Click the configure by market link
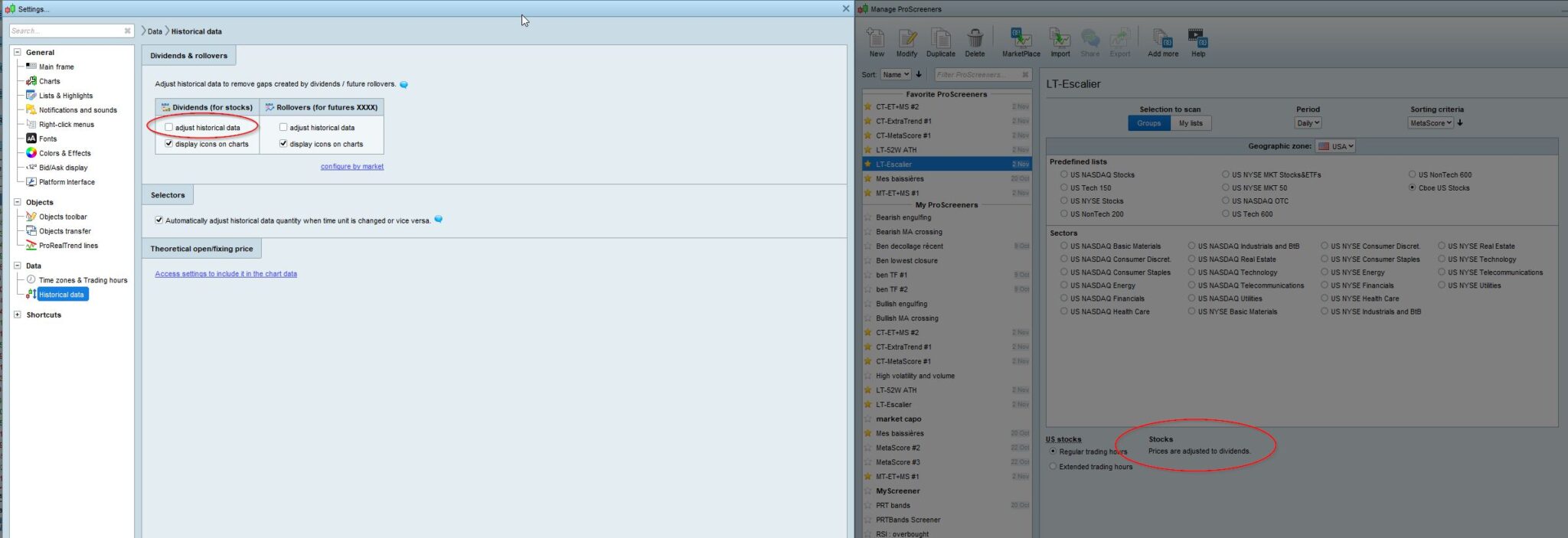 point(352,166)
